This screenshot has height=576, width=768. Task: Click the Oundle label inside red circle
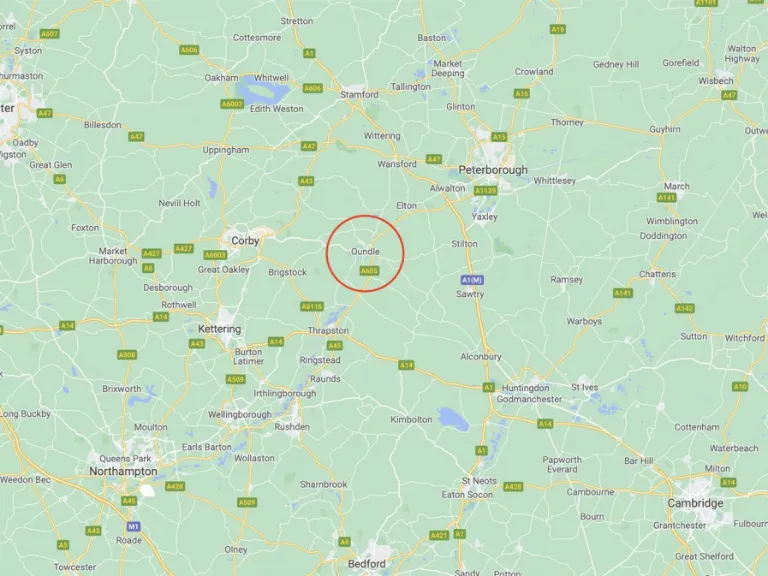click(365, 252)
